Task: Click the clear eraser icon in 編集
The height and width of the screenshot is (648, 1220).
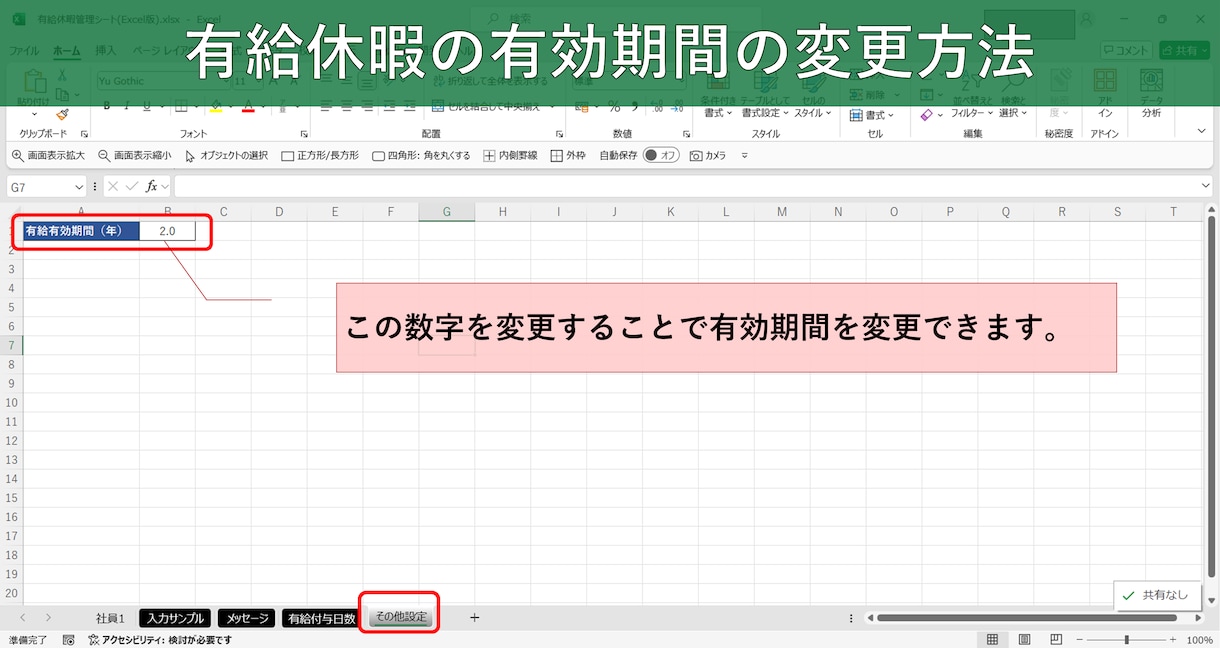Action: (926, 114)
